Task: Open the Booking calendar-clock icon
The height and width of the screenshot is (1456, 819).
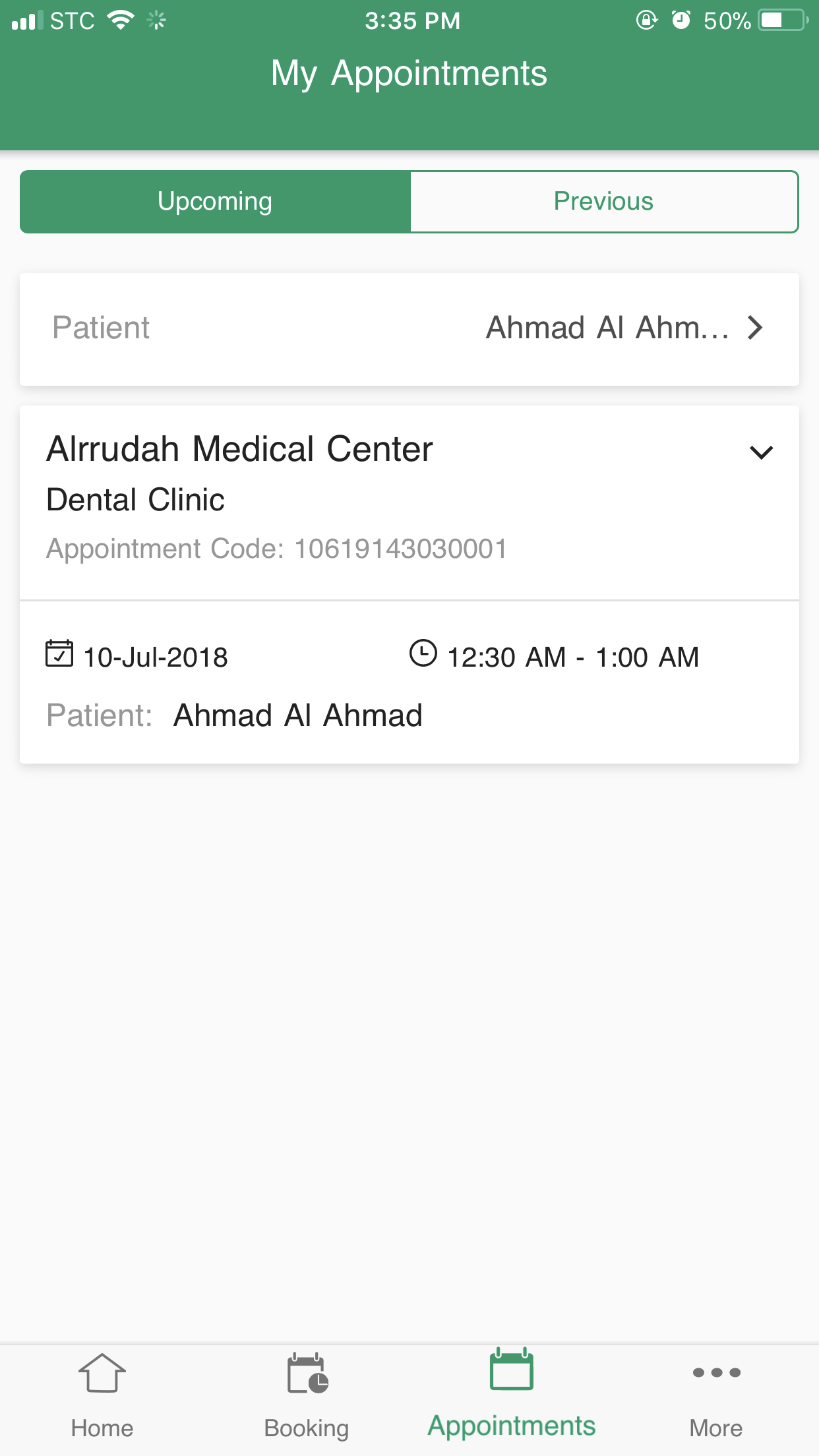Action: click(307, 1373)
